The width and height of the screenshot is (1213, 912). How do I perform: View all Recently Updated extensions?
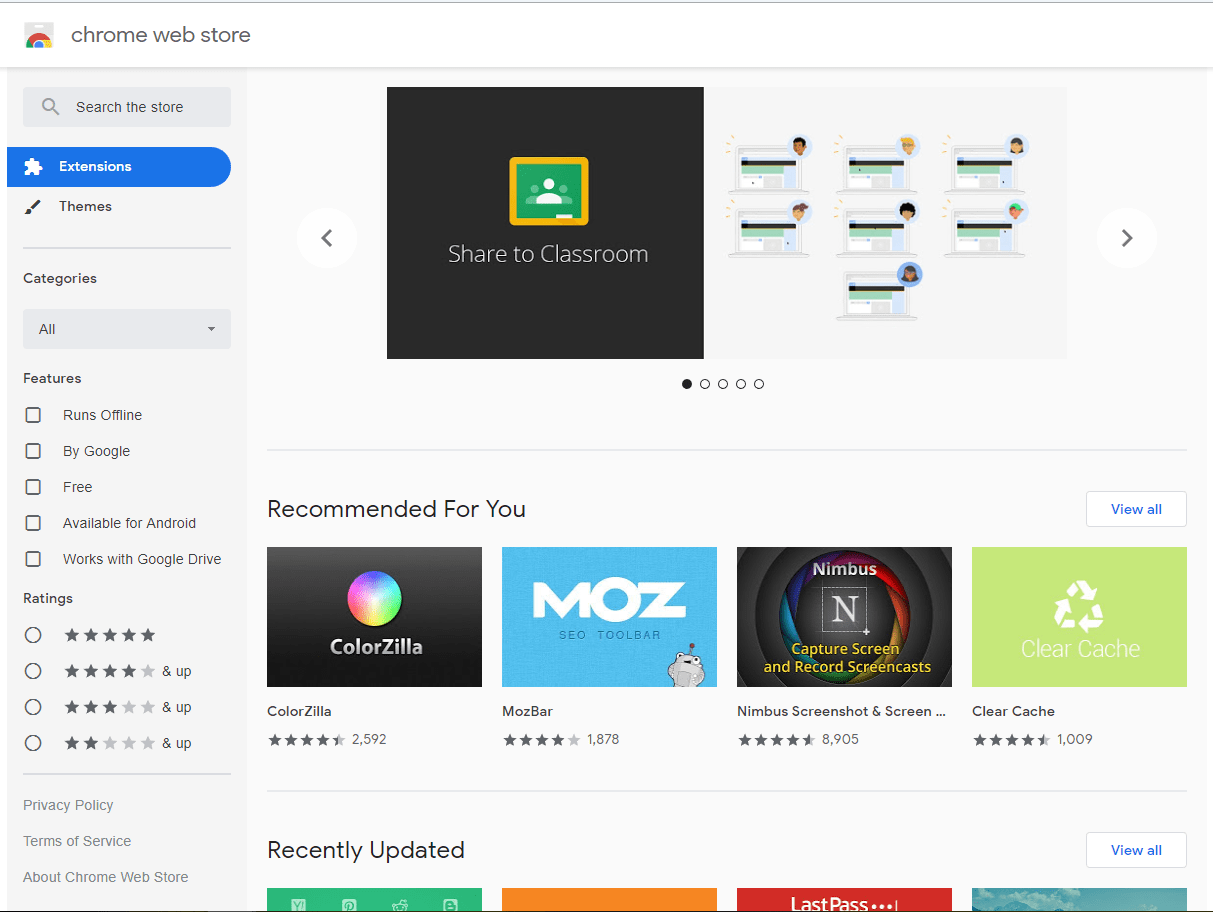click(1136, 850)
